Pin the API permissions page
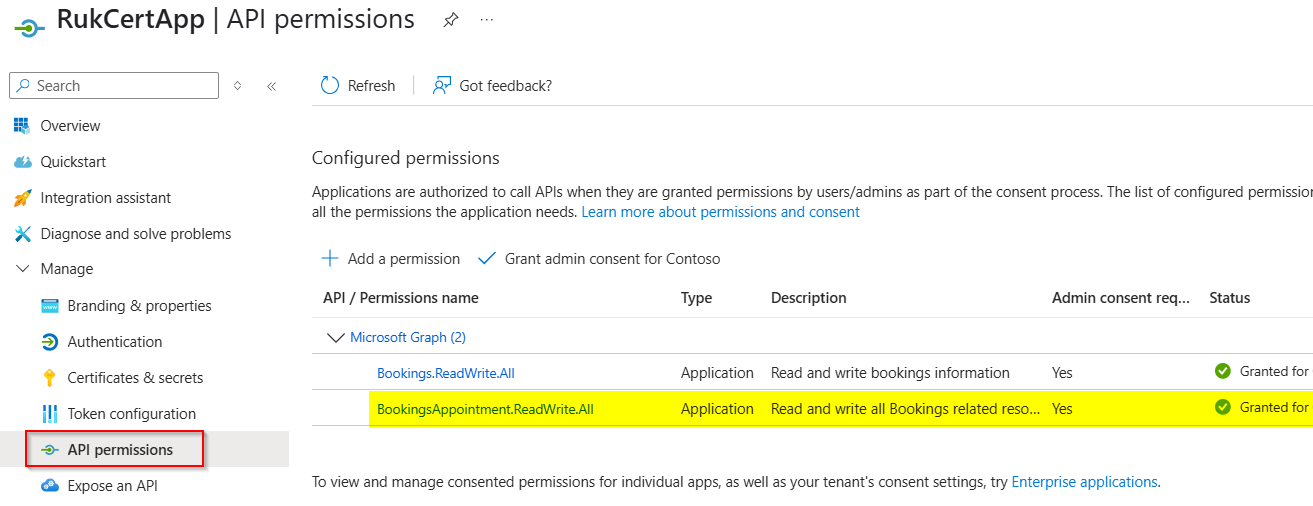Viewport: 1313px width, 506px height. pyautogui.click(x=450, y=20)
